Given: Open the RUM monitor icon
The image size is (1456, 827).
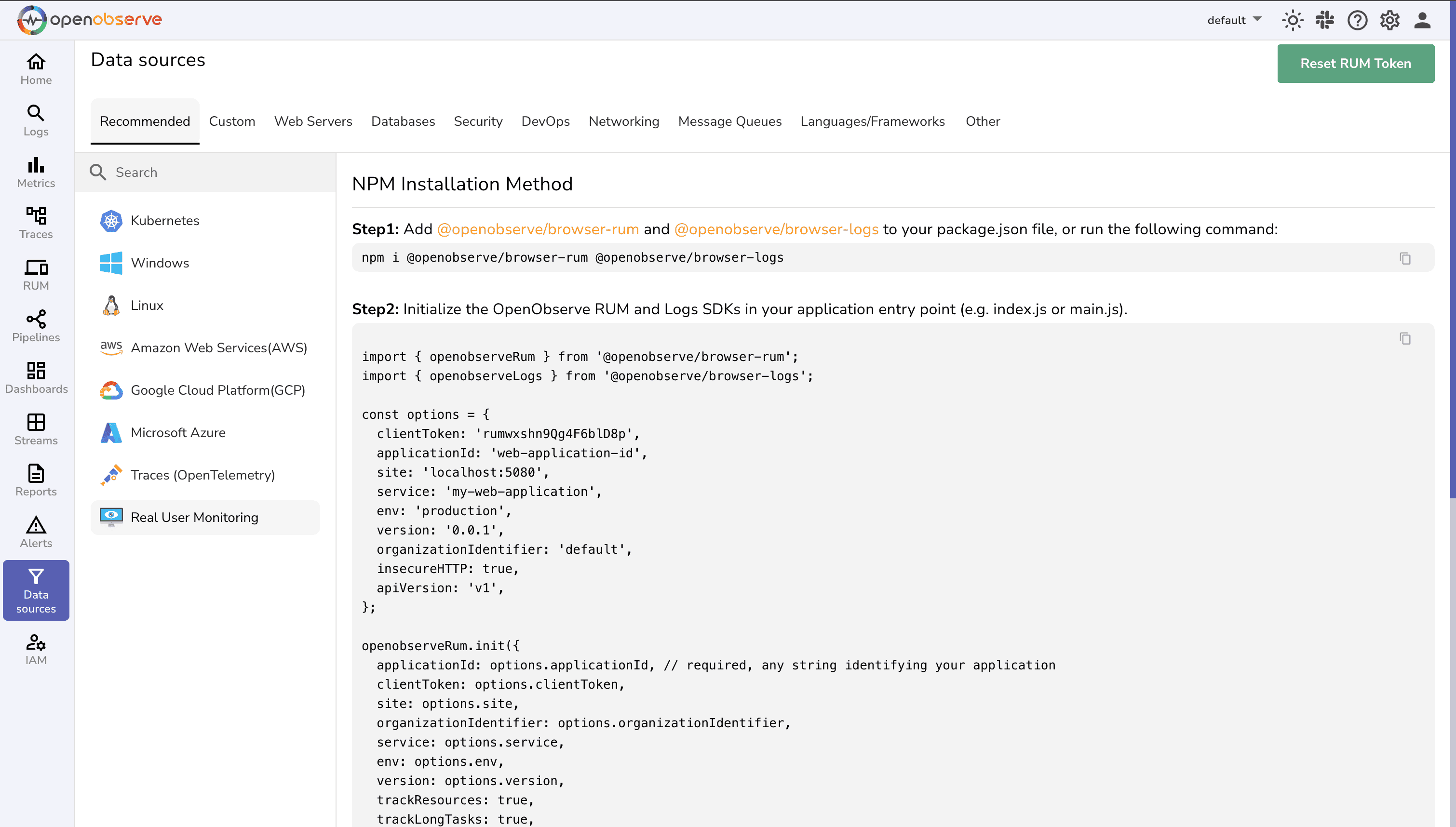Looking at the screenshot, I should [35, 268].
